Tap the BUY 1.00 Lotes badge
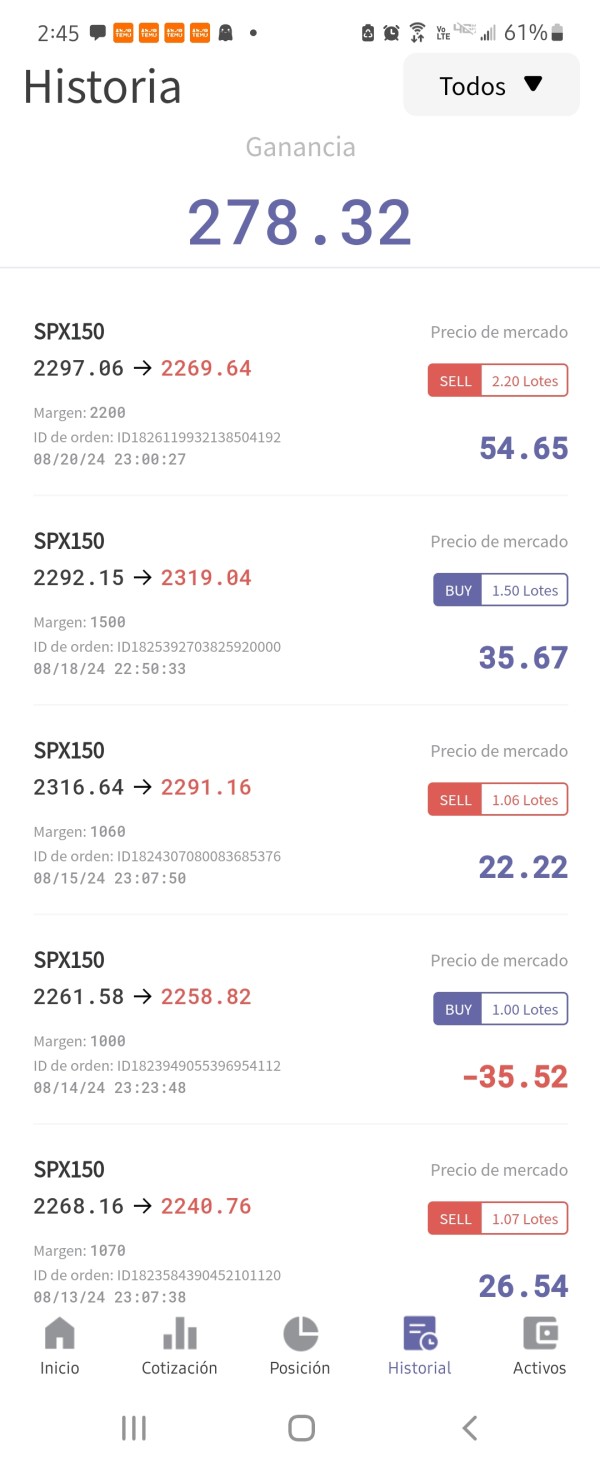Screen dimensions: 600x1467 [x=500, y=1009]
